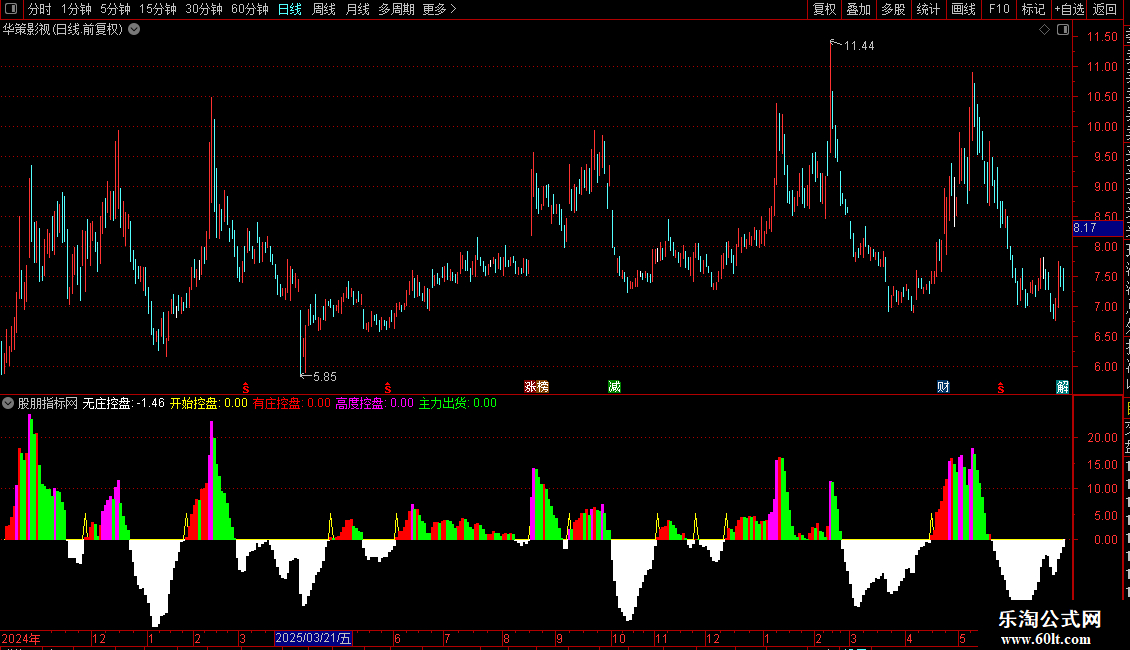The image size is (1130, 650).
Task: Click the 复权 adjustment button
Action: tap(824, 9)
